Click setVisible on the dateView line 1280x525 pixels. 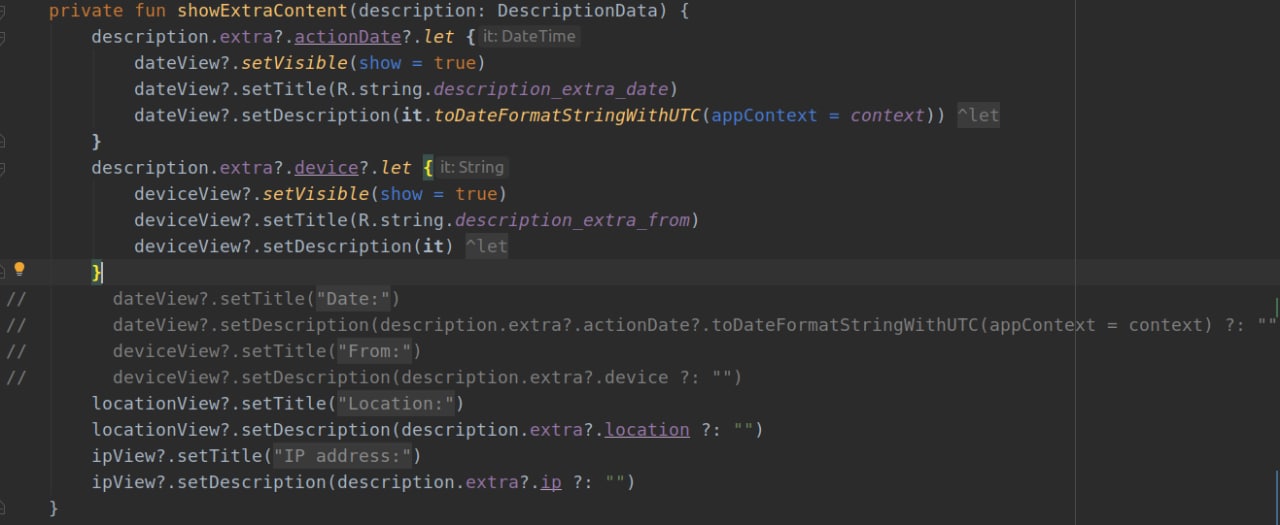point(295,63)
